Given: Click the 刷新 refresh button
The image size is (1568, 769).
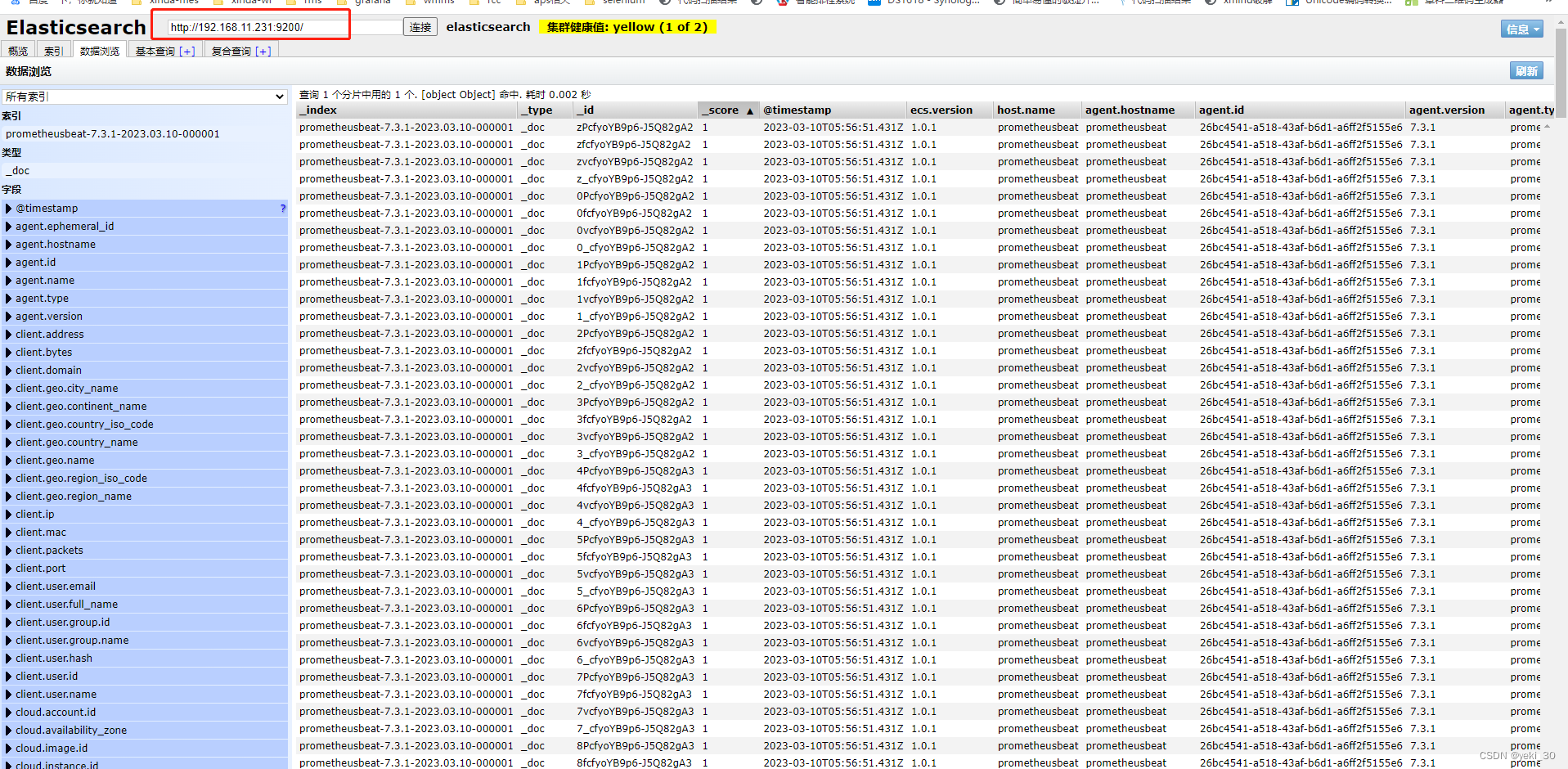Looking at the screenshot, I should tap(1526, 71).
